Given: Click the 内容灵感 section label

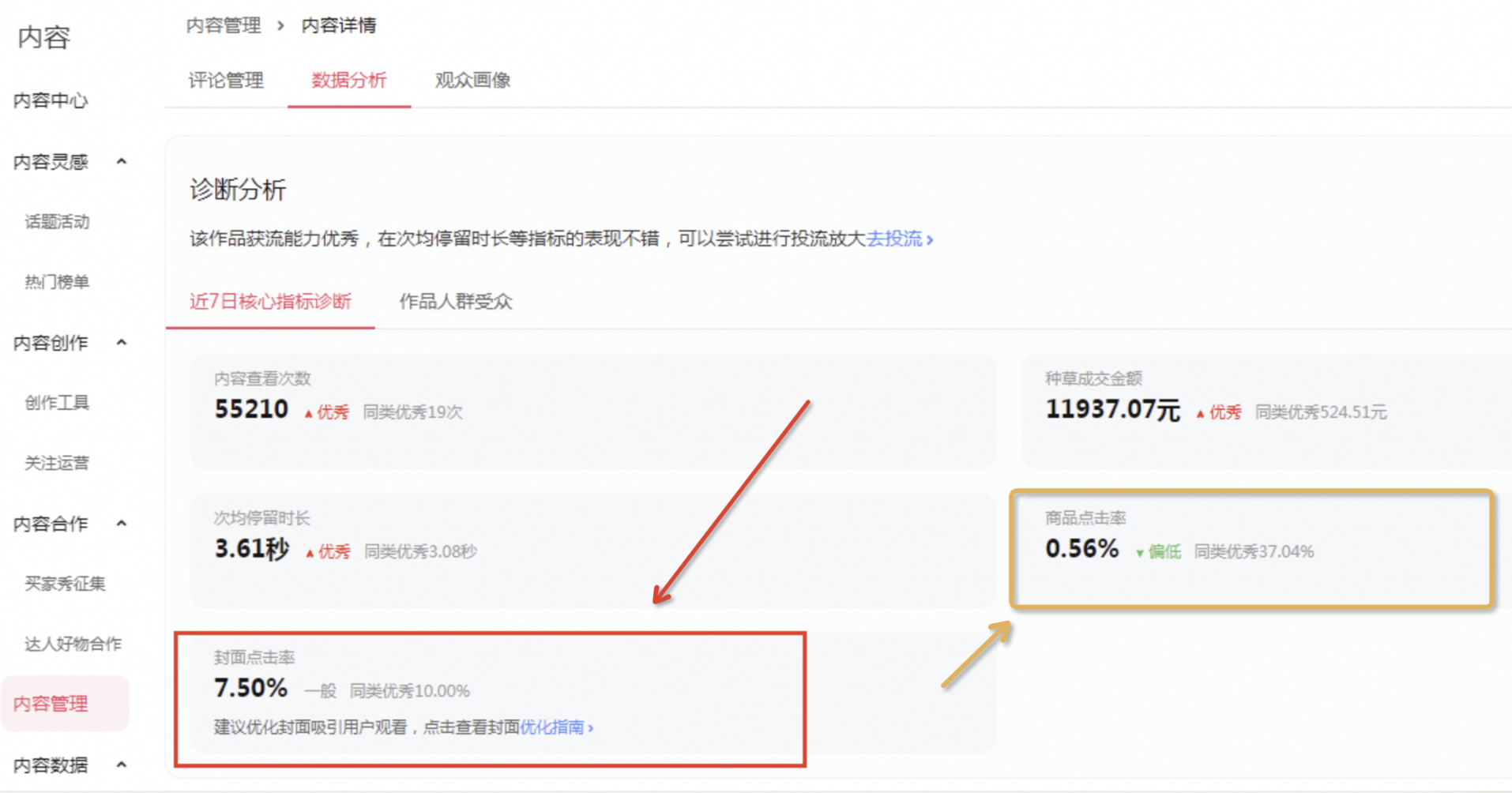Looking at the screenshot, I should (x=51, y=162).
